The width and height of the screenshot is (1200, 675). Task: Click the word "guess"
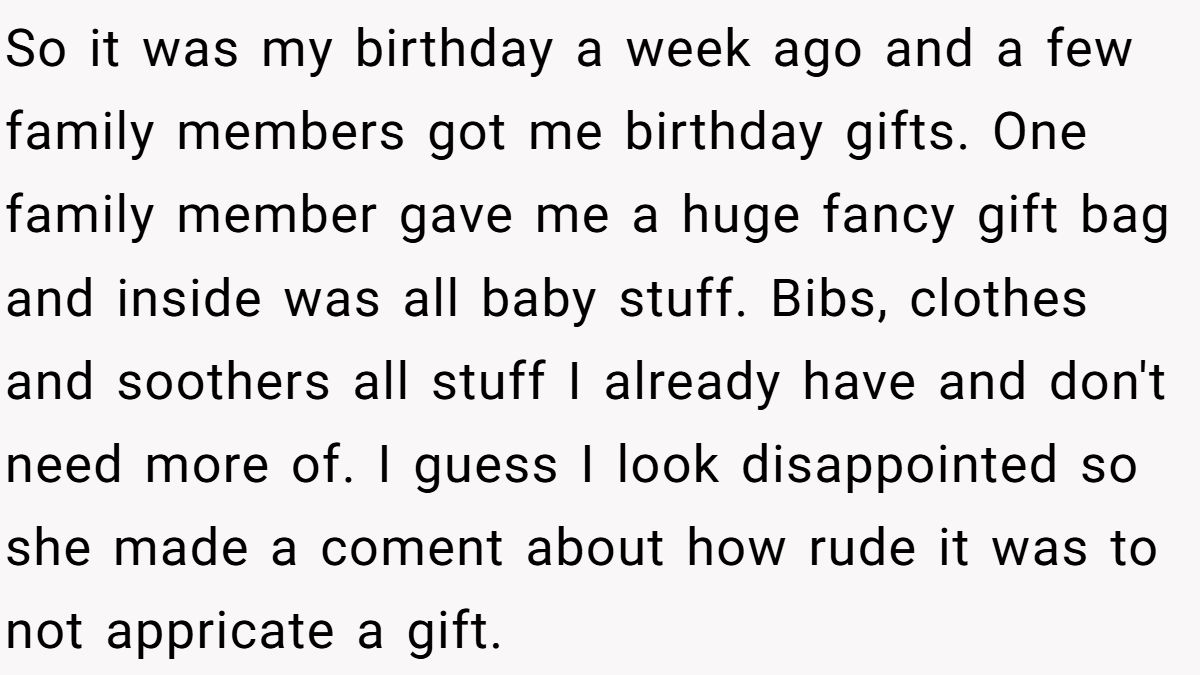(x=486, y=467)
